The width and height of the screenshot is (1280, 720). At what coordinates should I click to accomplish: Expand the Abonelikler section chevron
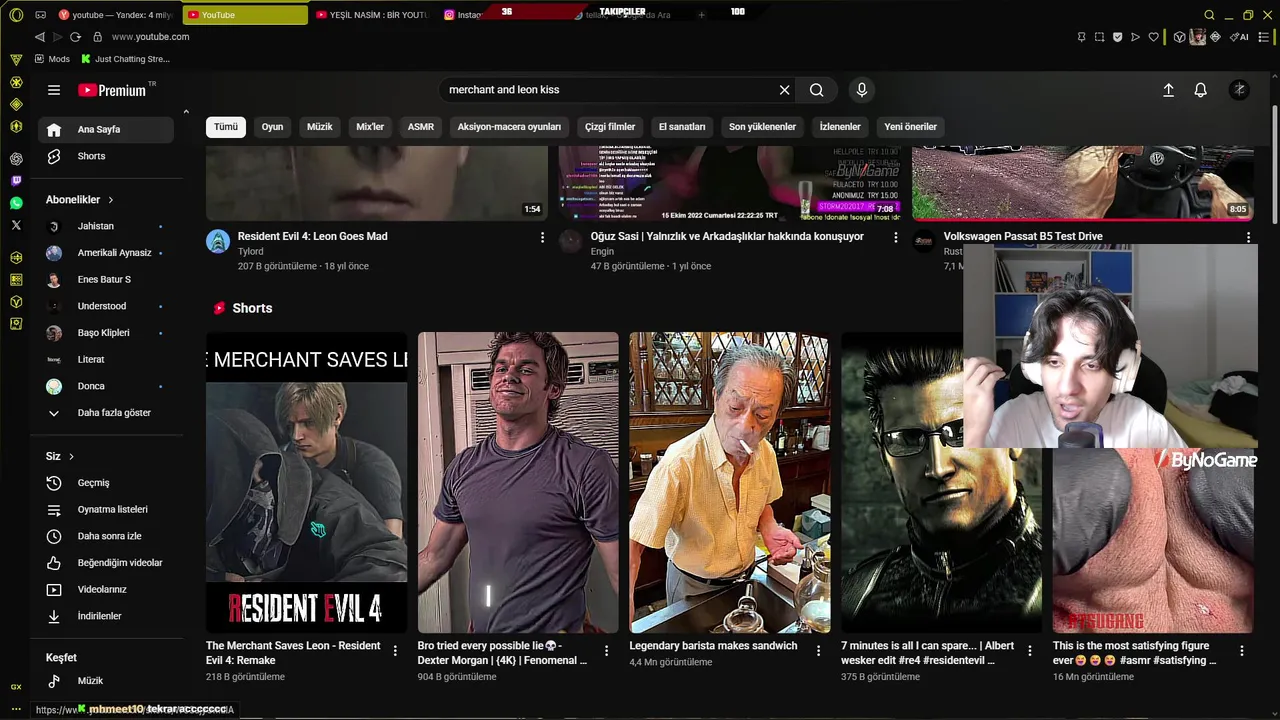110,200
